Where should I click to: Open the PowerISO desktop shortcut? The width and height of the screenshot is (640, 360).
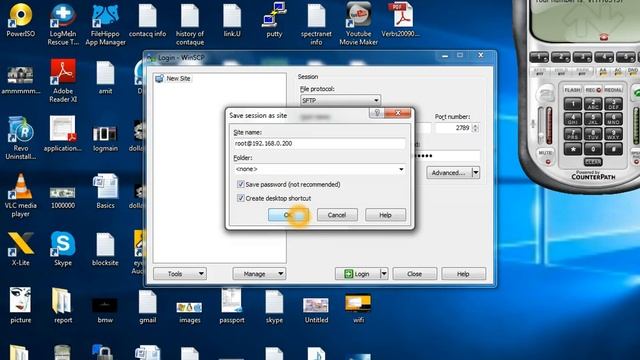(20, 20)
